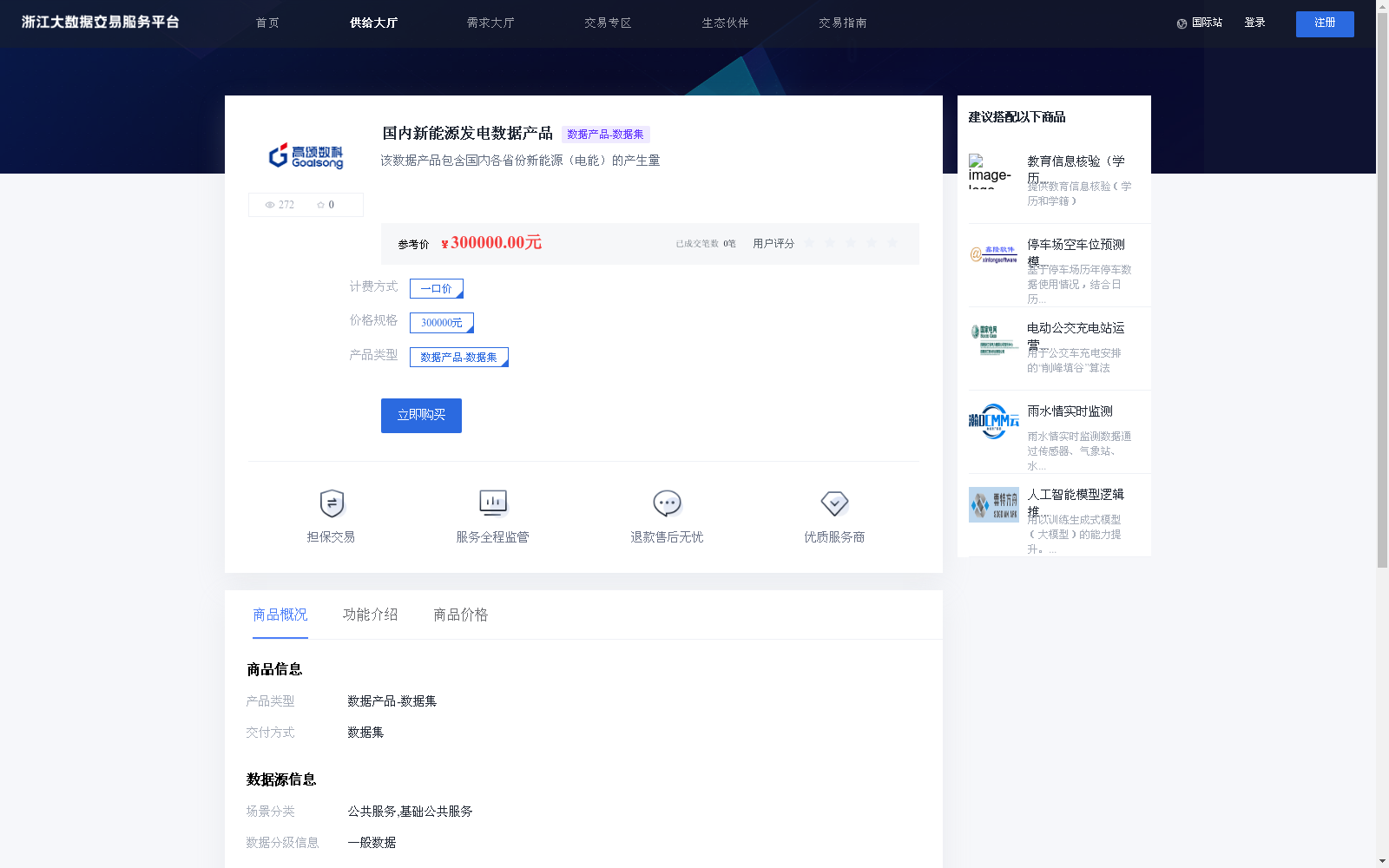Click the scrollbar down arrow

(1382, 861)
